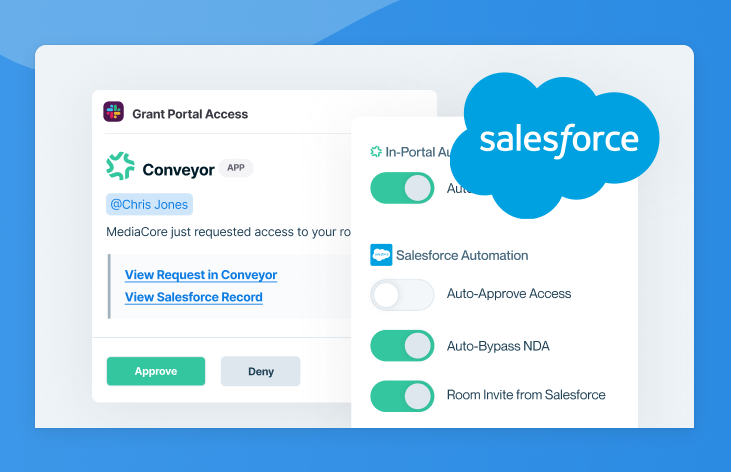Click the Room Invite from Salesforce label
Screen dimensions: 731x472
pos(526,395)
